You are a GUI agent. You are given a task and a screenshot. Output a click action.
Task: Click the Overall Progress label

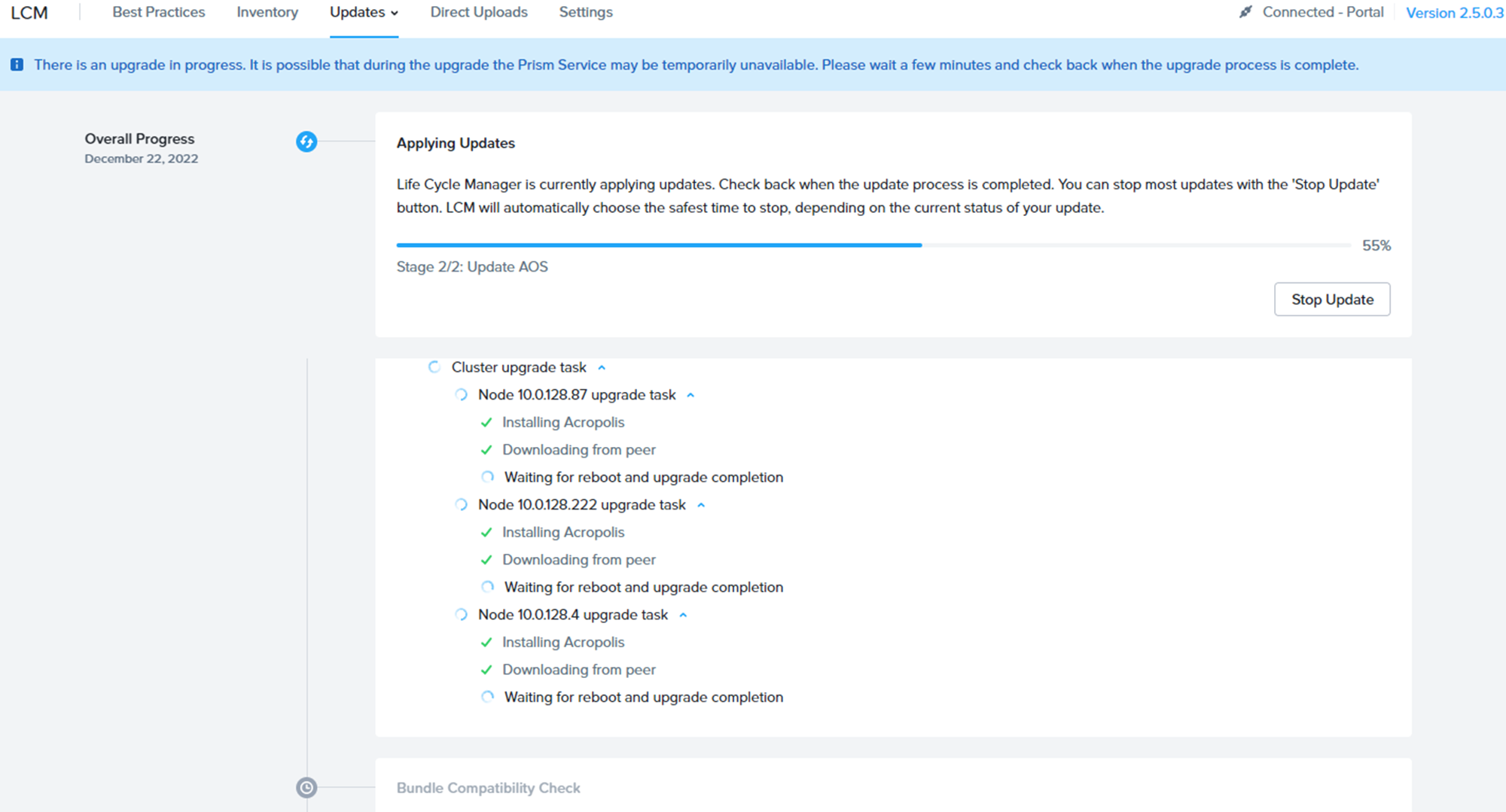tap(139, 139)
